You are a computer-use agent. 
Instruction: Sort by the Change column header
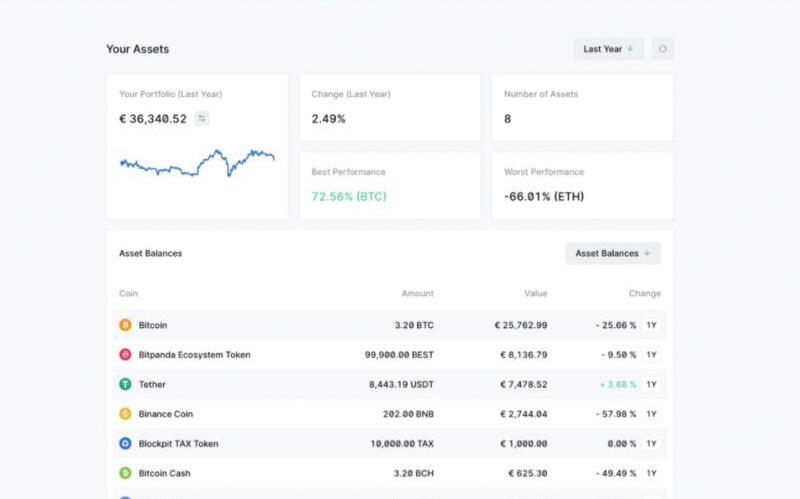click(x=644, y=294)
